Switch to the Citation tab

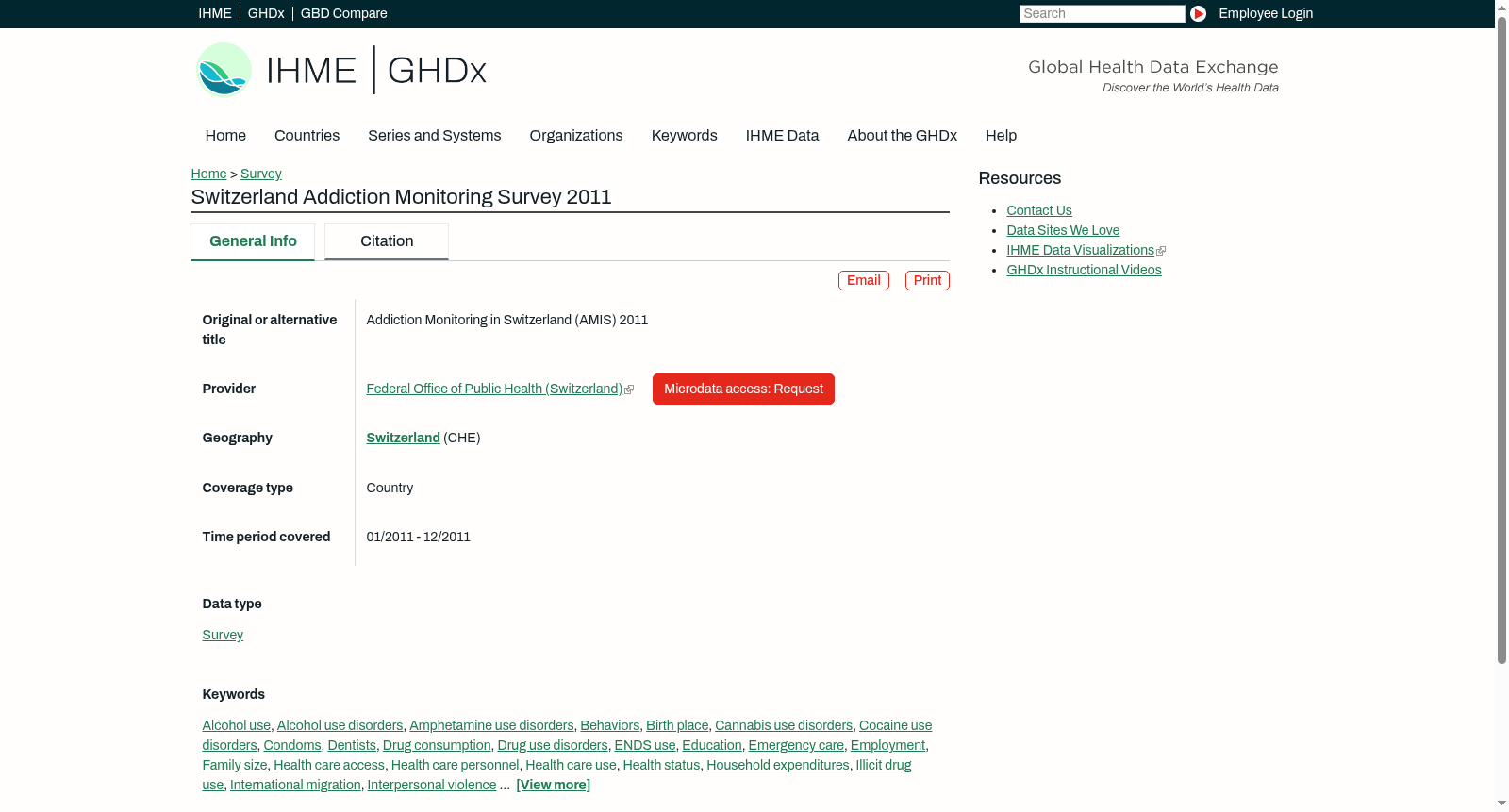click(x=387, y=241)
